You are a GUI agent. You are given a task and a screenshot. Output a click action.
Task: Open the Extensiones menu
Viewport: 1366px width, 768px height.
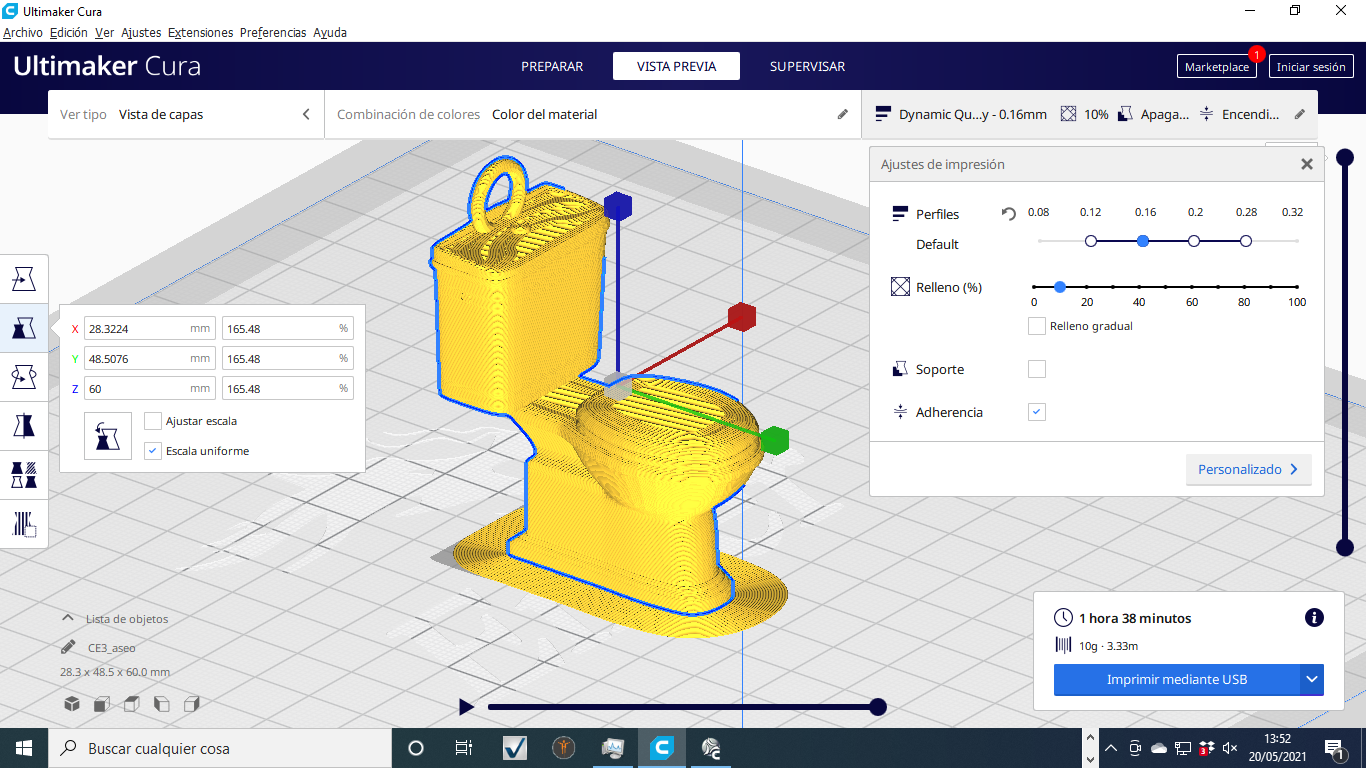tap(200, 32)
